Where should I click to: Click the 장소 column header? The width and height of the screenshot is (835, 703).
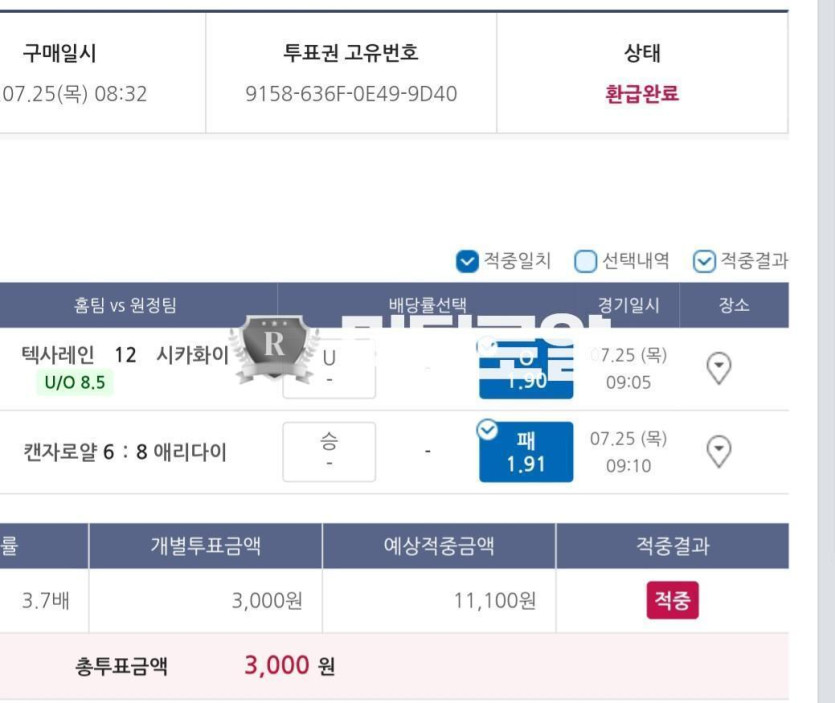tap(734, 305)
